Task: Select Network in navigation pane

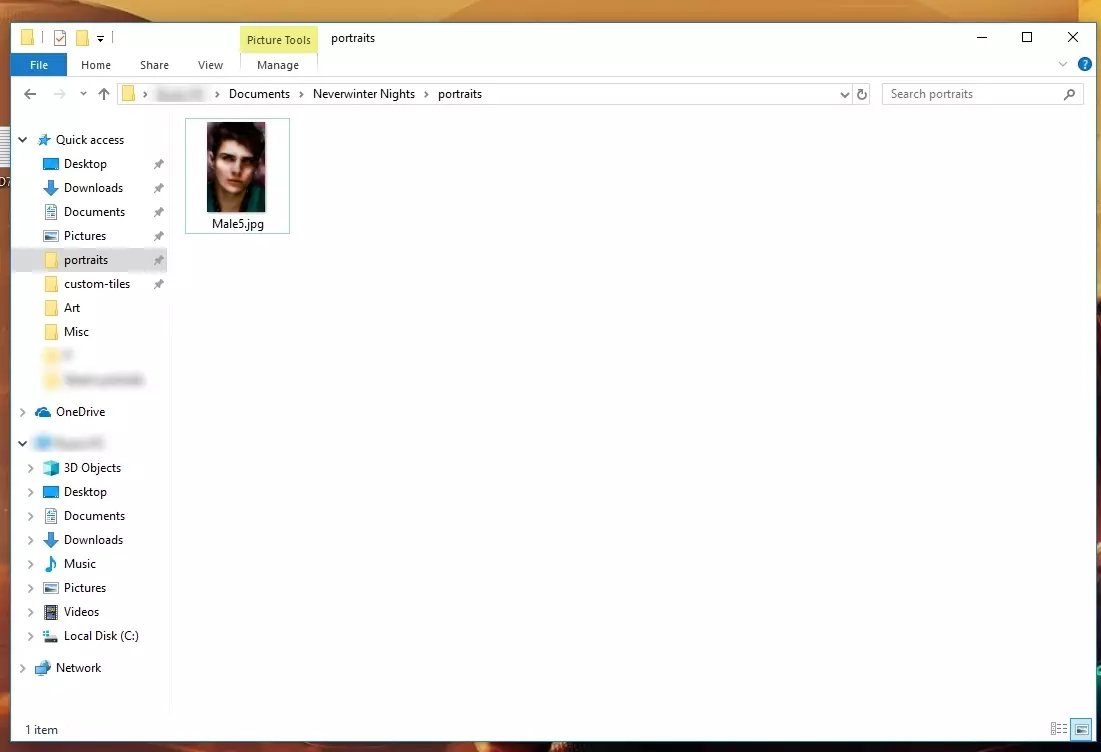Action: [78, 668]
